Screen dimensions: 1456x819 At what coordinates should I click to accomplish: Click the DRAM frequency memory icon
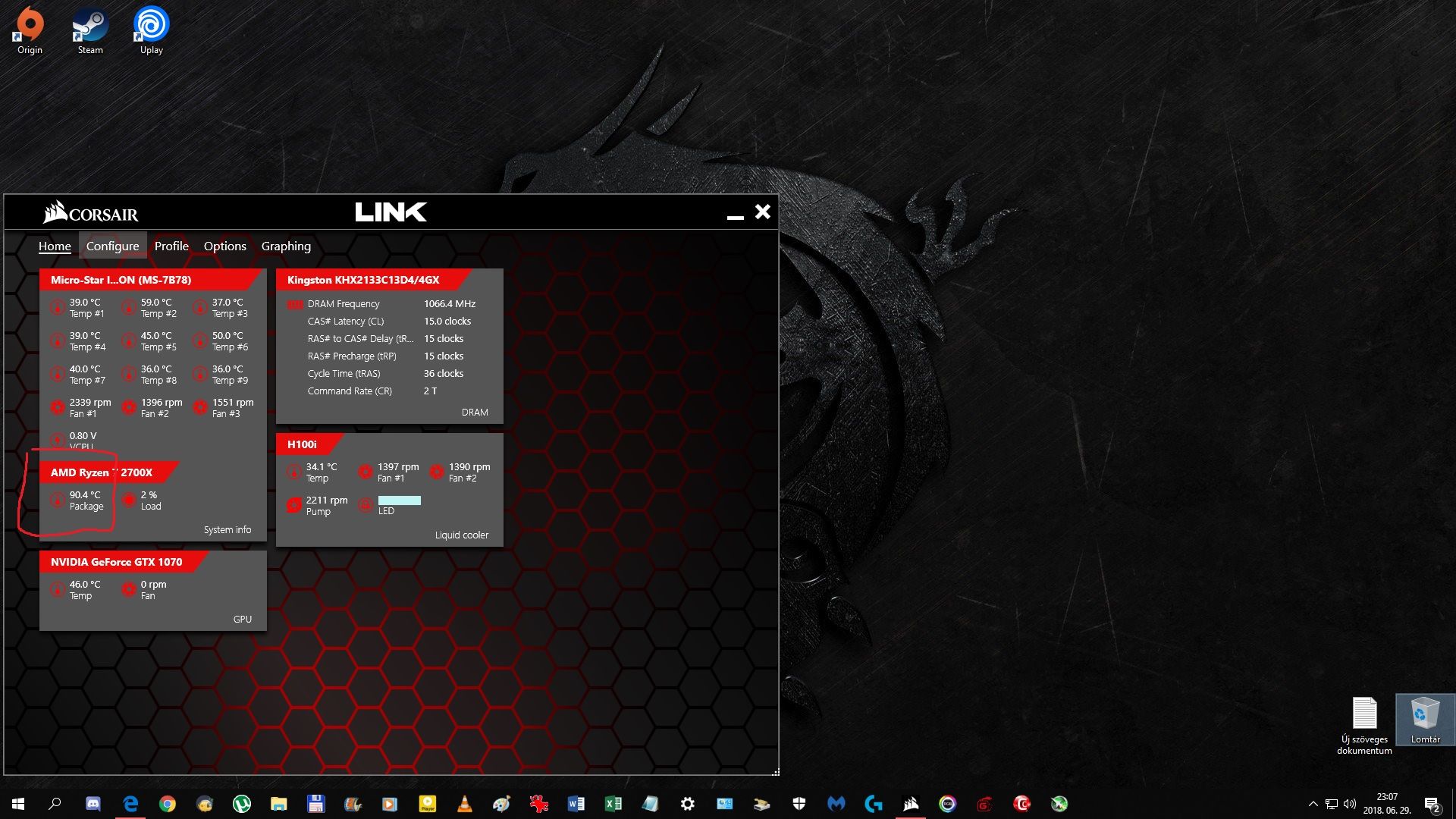coord(295,304)
